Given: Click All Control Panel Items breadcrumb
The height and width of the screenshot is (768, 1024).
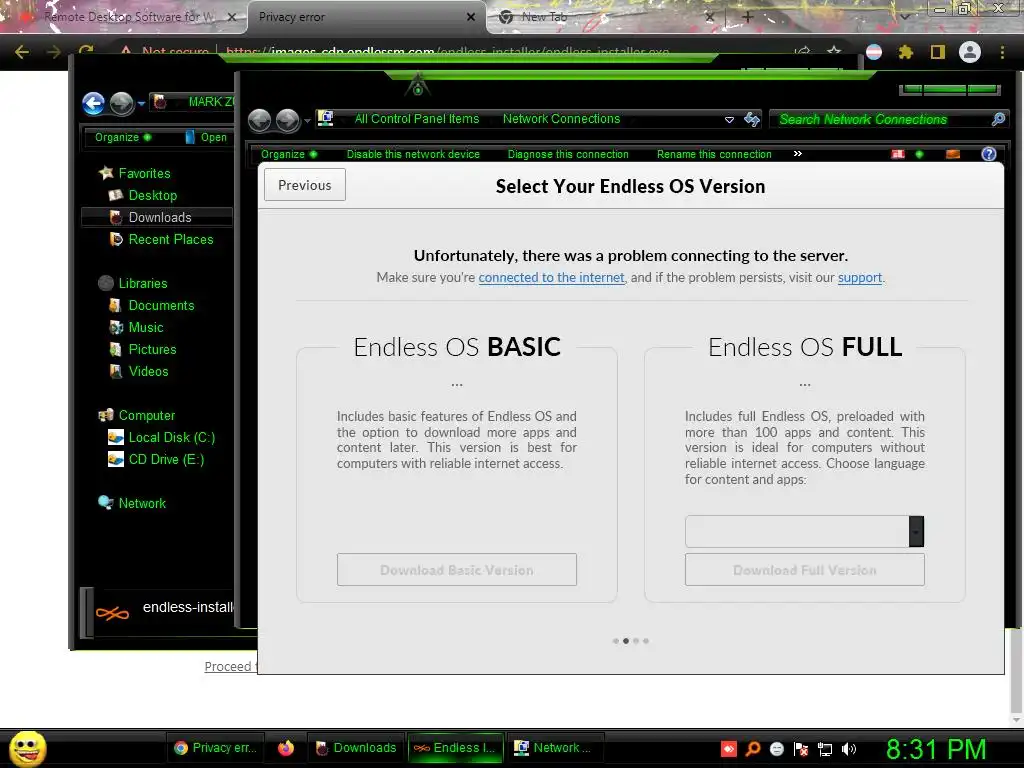Looking at the screenshot, I should (417, 119).
